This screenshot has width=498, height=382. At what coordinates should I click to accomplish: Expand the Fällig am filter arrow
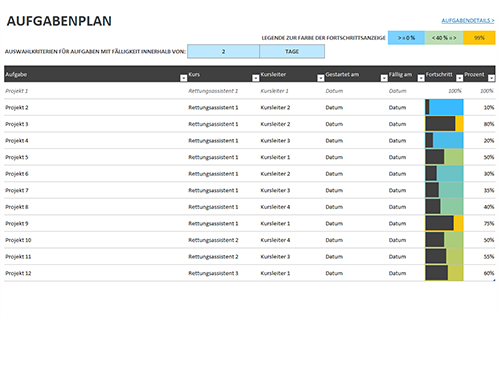(421, 78)
